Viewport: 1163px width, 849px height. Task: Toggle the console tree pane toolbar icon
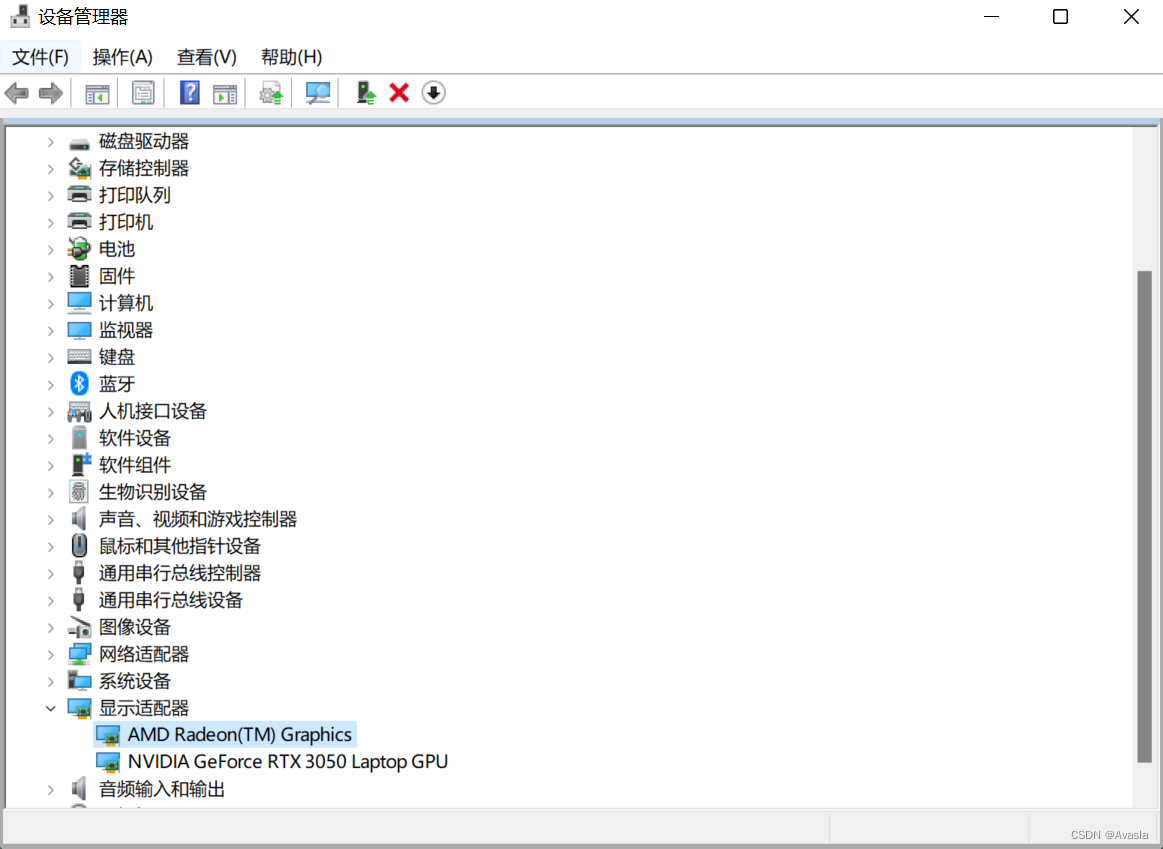97,93
